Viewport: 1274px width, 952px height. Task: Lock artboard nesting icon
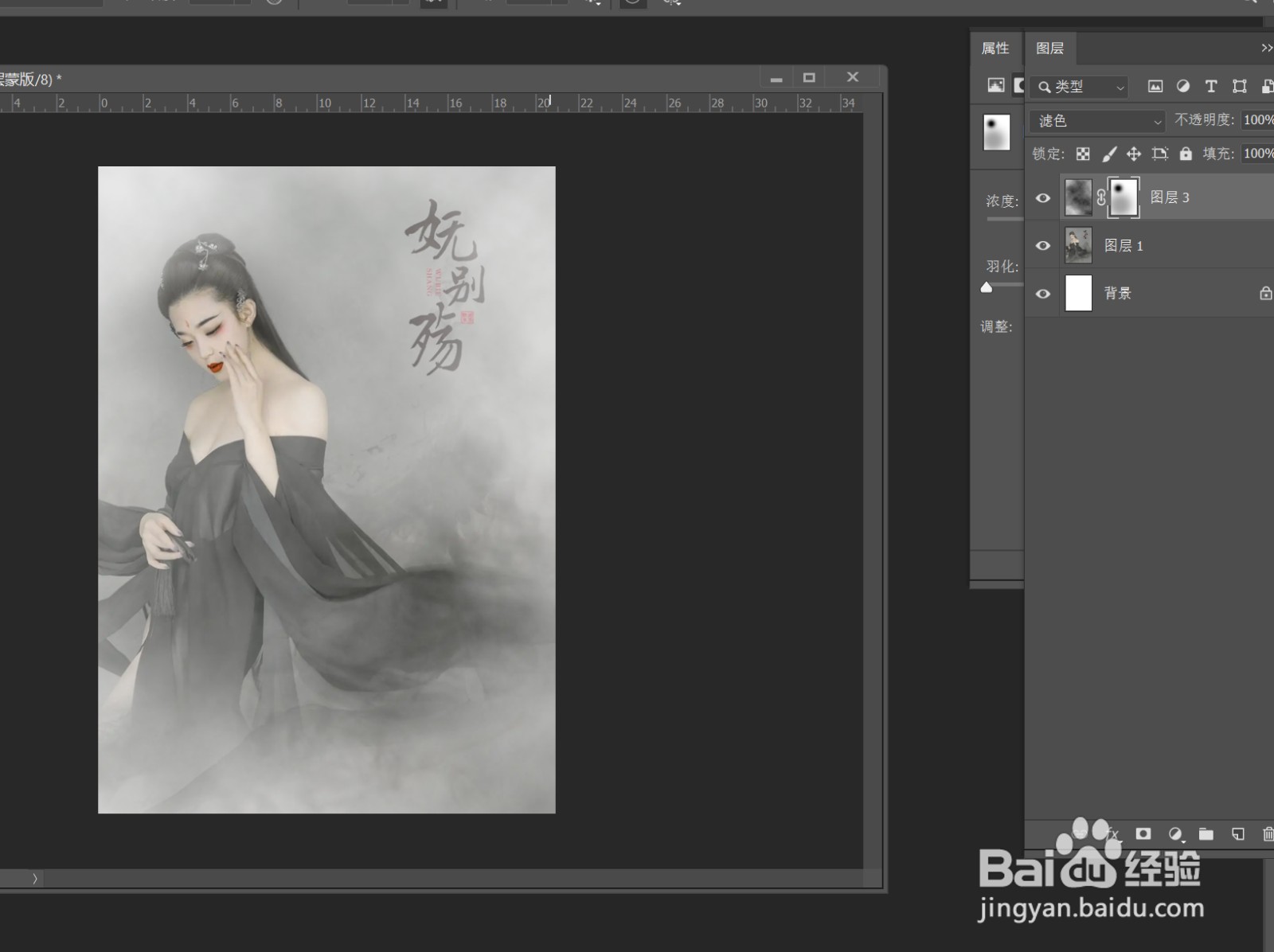[1160, 154]
